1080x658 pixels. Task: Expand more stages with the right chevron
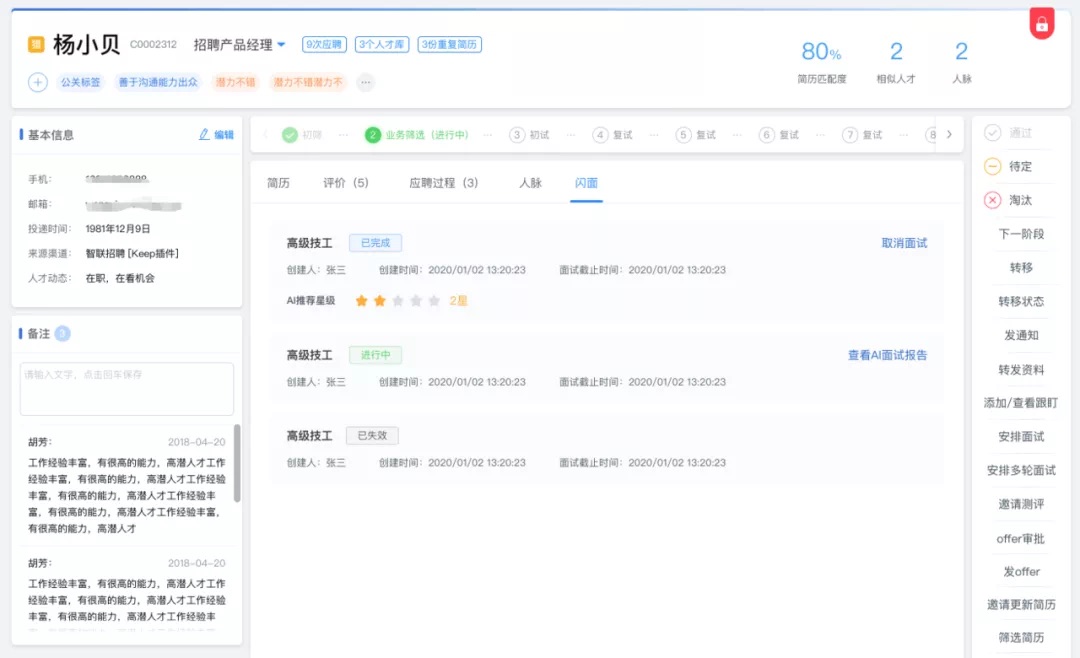[947, 133]
